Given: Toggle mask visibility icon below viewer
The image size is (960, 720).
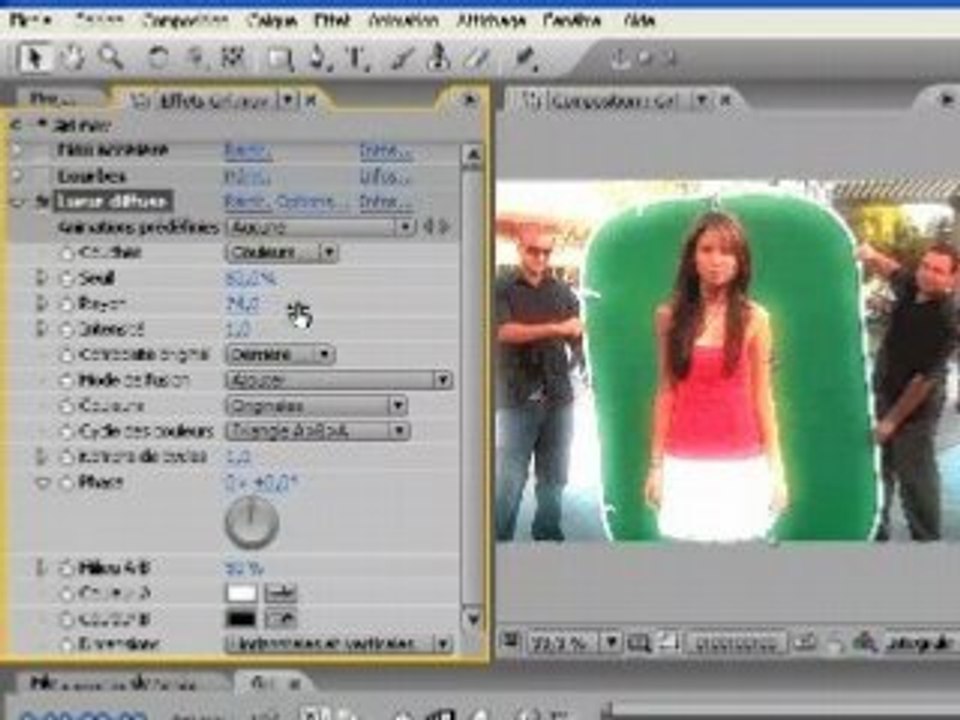Looking at the screenshot, I should pyautogui.click(x=669, y=643).
